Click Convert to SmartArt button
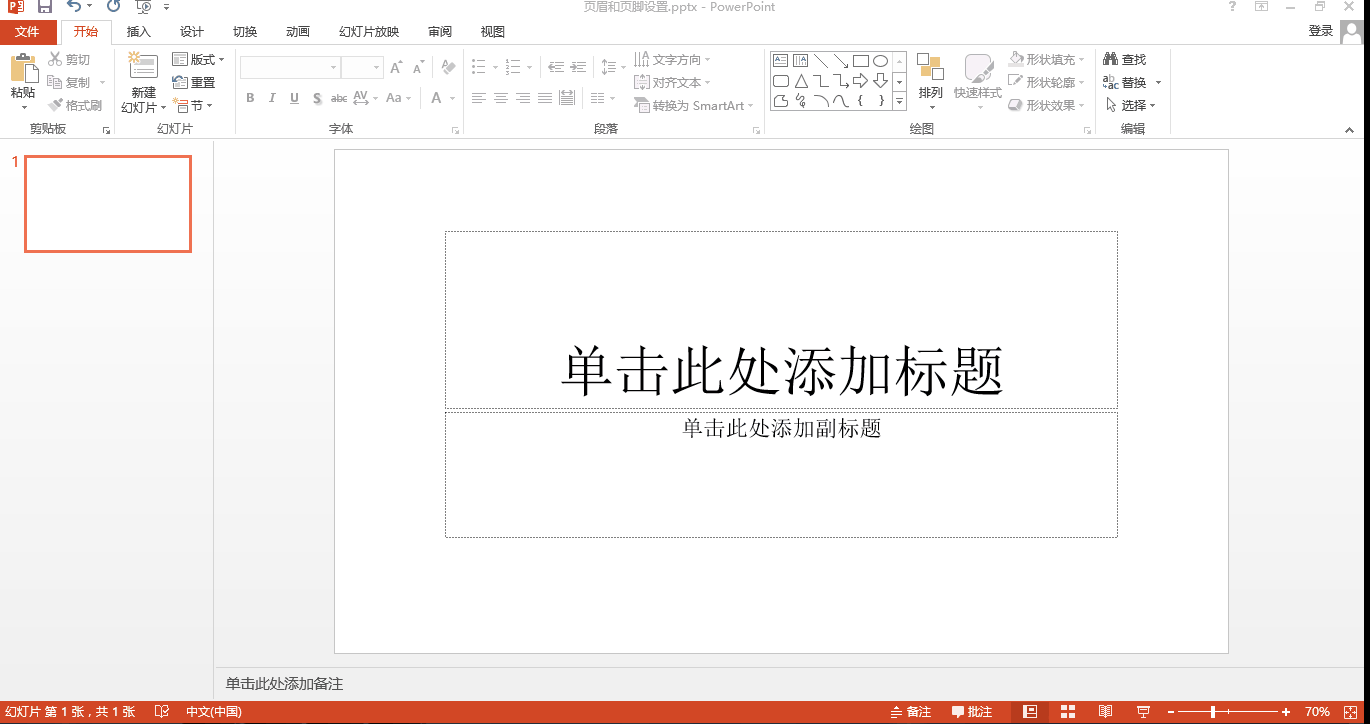The width and height of the screenshot is (1370, 724). click(x=693, y=105)
